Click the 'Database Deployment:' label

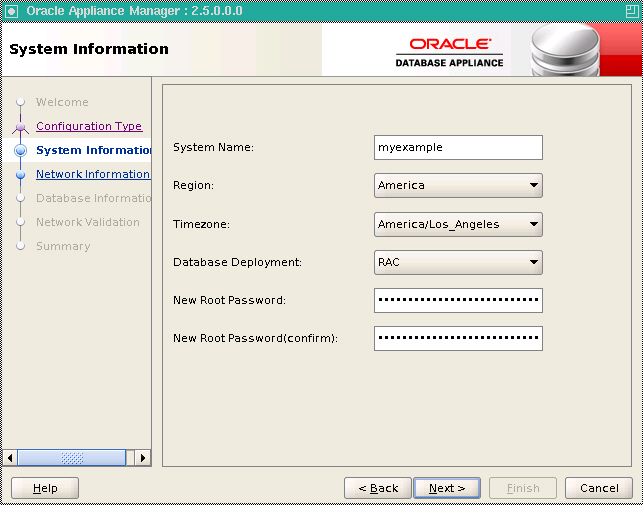coord(237,262)
